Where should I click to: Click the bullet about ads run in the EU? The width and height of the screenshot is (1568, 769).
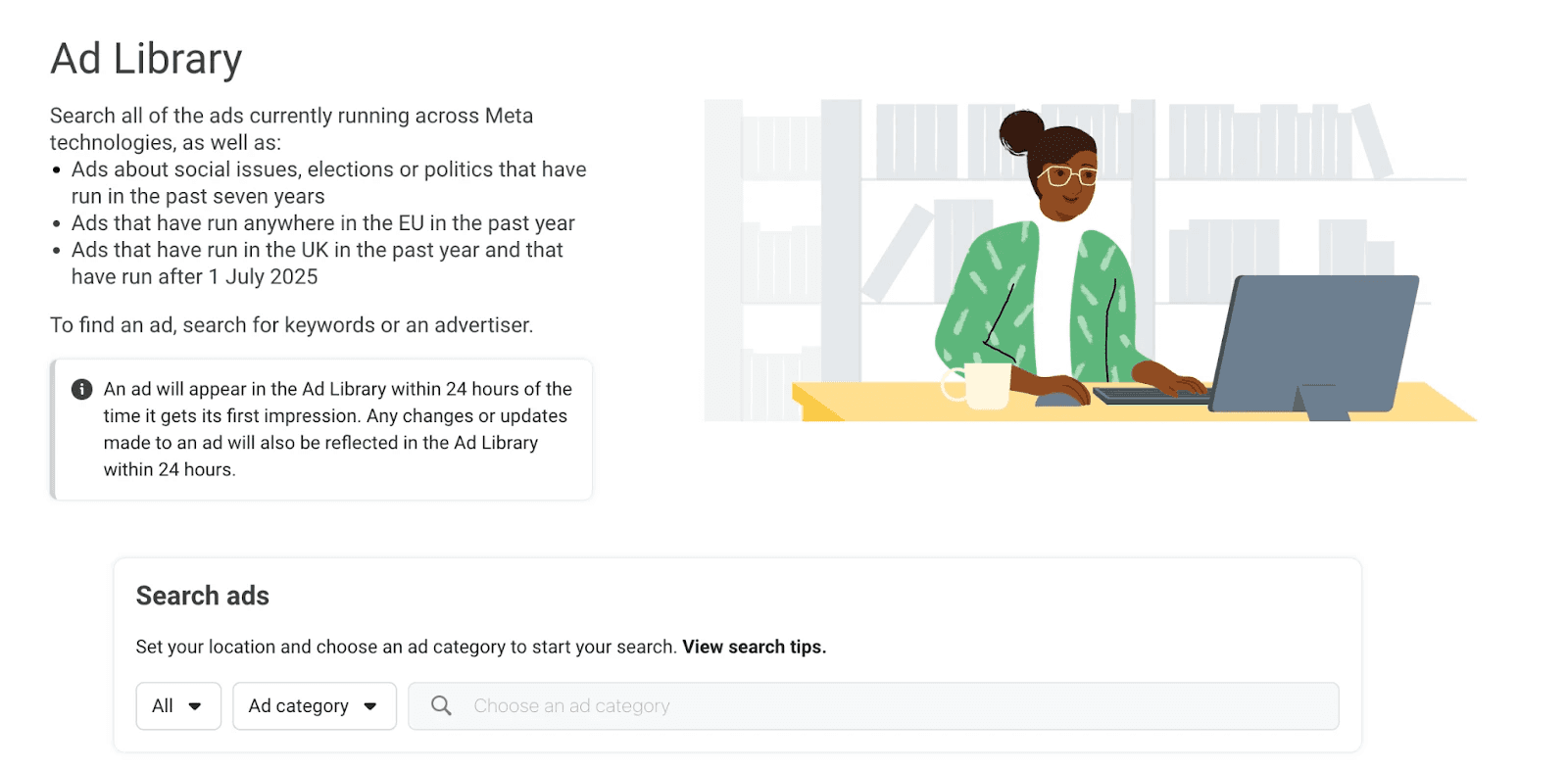coord(323,223)
